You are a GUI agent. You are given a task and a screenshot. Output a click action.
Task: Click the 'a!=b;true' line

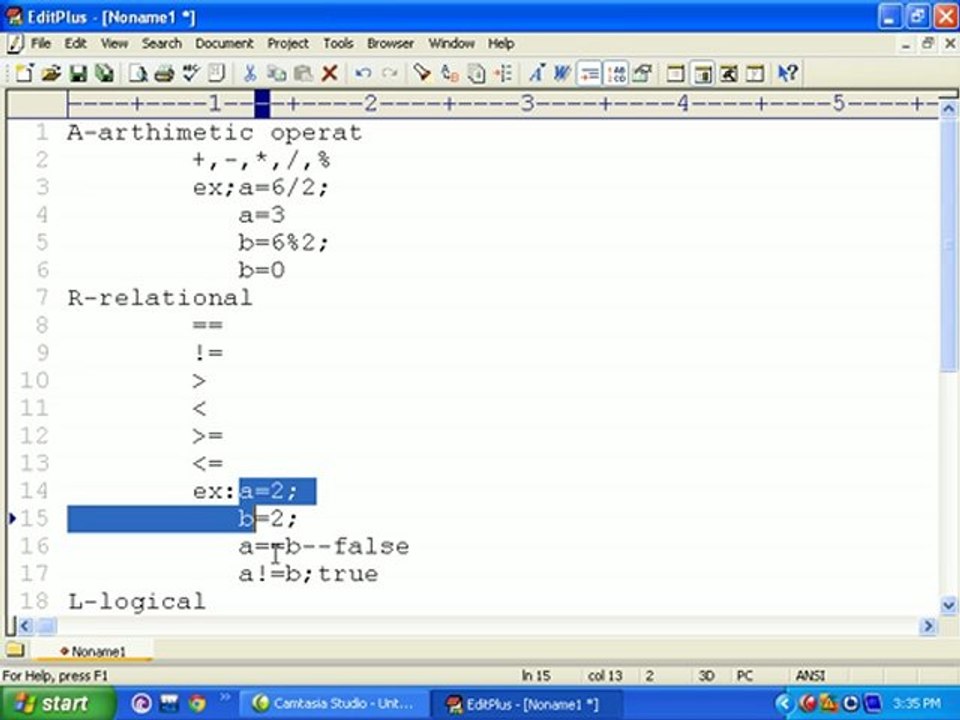click(309, 574)
